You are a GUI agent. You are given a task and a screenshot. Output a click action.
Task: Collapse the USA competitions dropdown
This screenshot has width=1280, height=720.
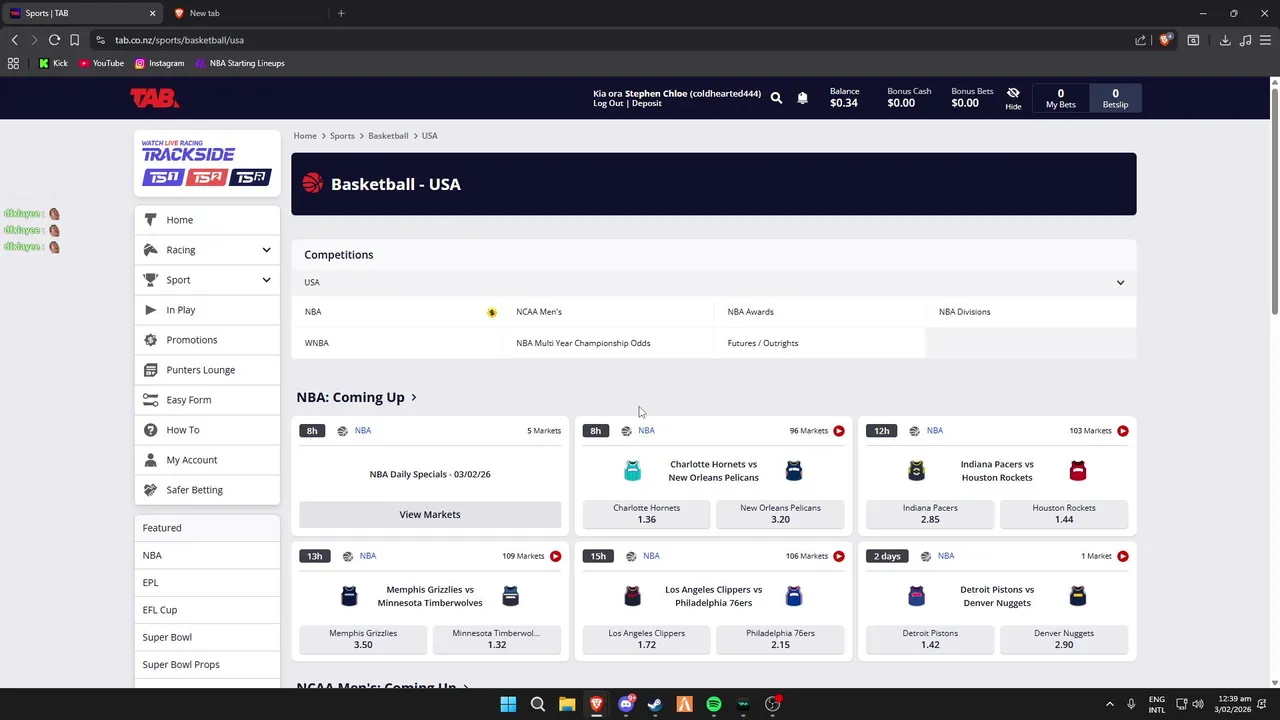pos(1120,283)
